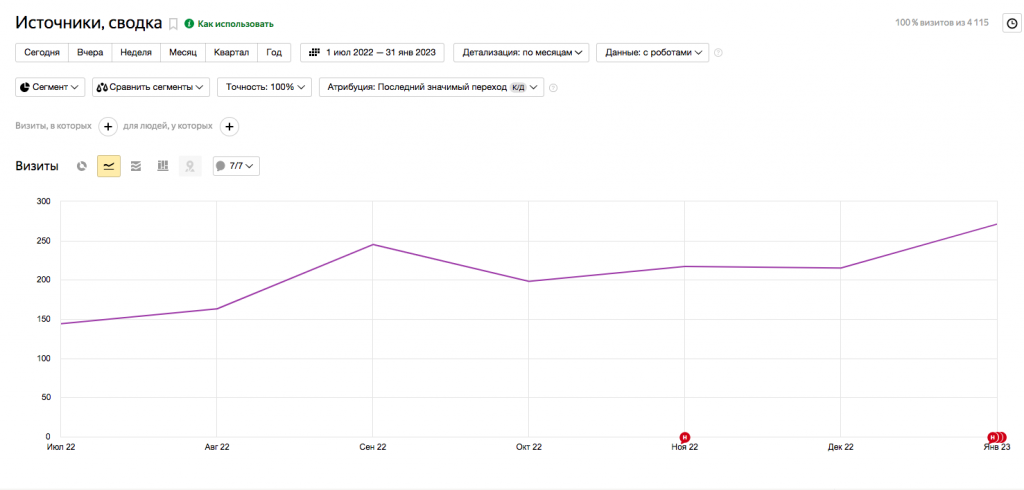
Task: Click the disabled map chart icon
Action: (190, 166)
